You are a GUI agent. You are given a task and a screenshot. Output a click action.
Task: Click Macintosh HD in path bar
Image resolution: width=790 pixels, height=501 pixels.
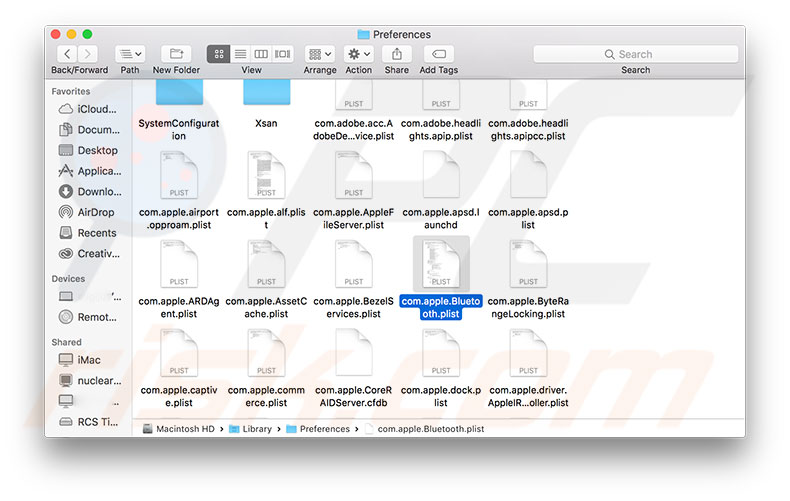[179, 429]
